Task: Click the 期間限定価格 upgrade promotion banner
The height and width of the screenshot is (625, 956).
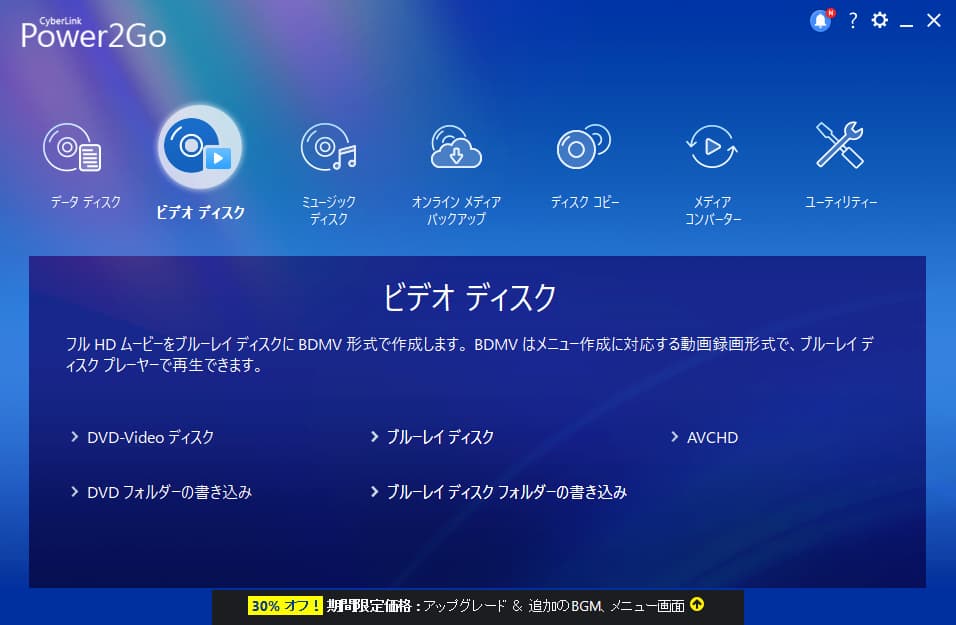Action: pos(477,606)
